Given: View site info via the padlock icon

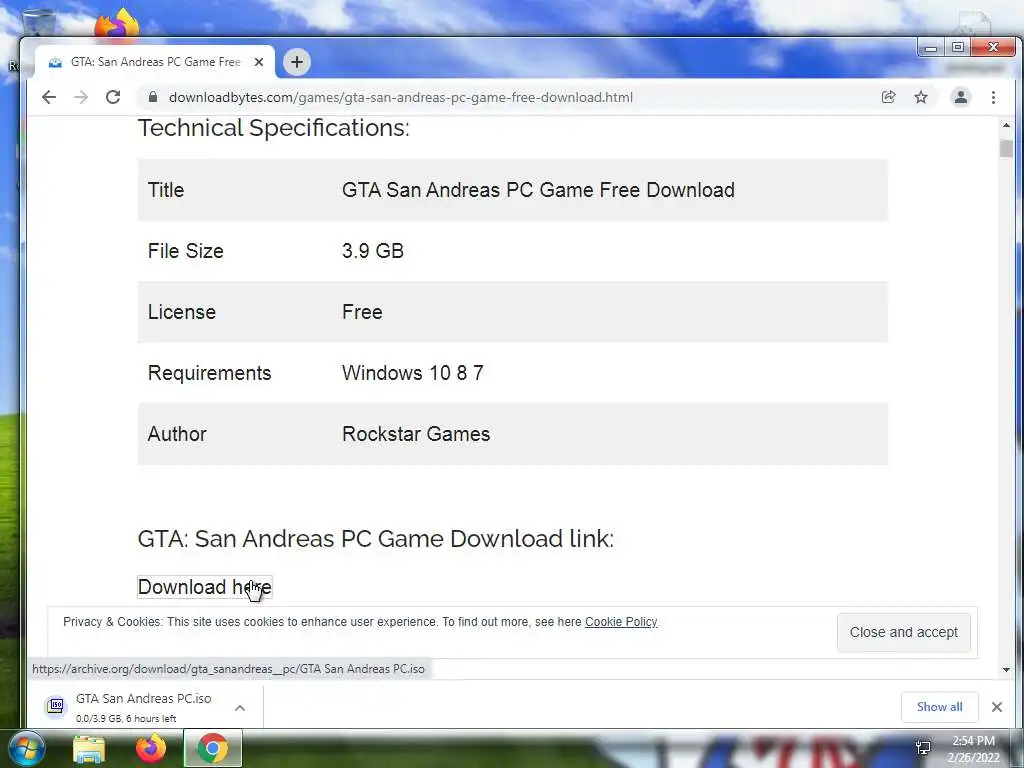Looking at the screenshot, I should (153, 97).
